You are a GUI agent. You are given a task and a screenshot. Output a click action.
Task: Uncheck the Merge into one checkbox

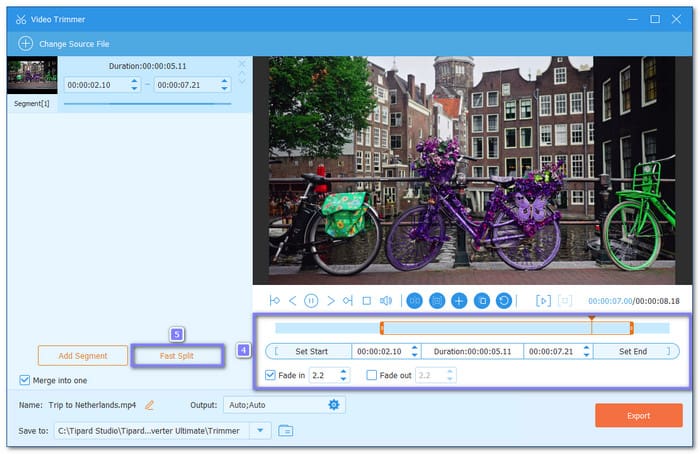25,380
